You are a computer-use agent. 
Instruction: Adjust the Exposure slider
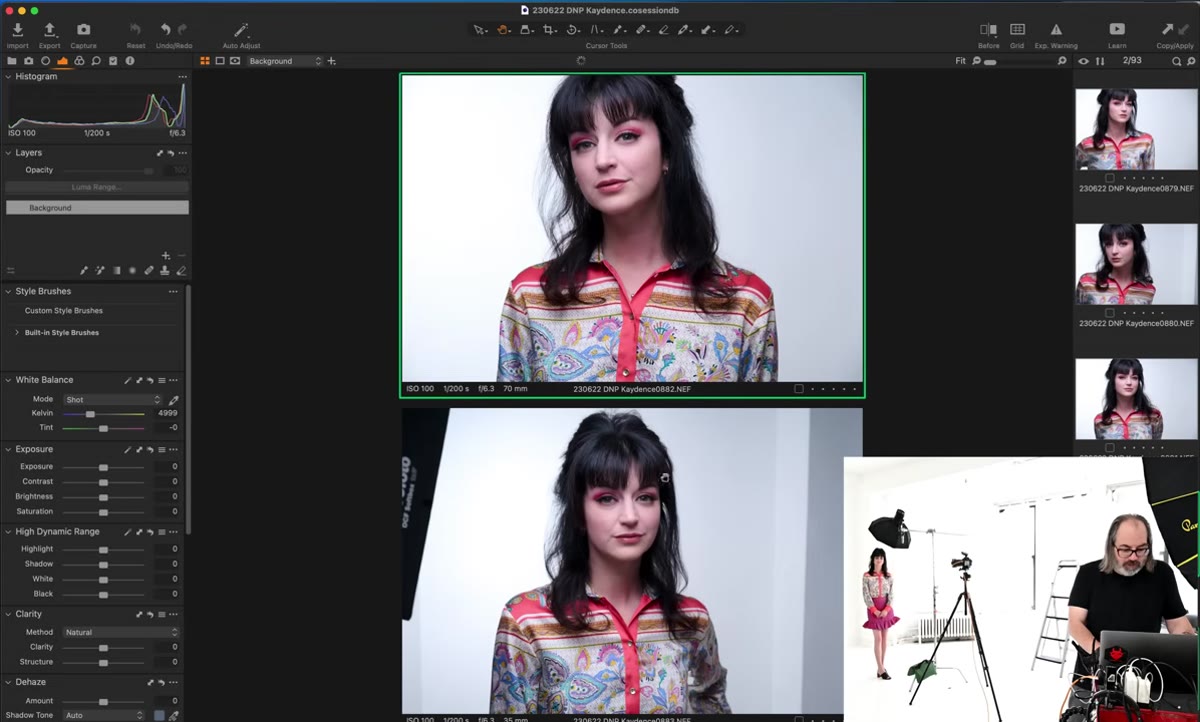tap(103, 467)
